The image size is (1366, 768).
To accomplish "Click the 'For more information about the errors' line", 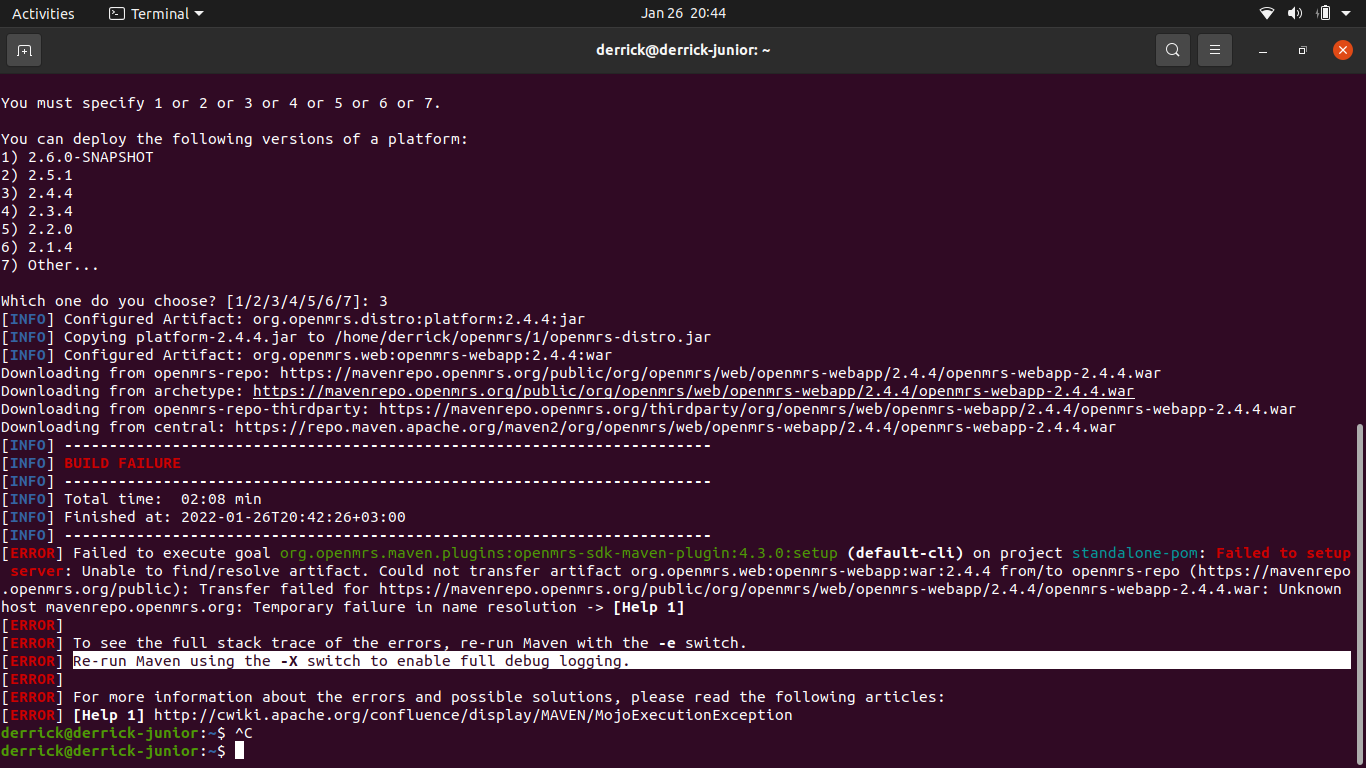I will (473, 697).
